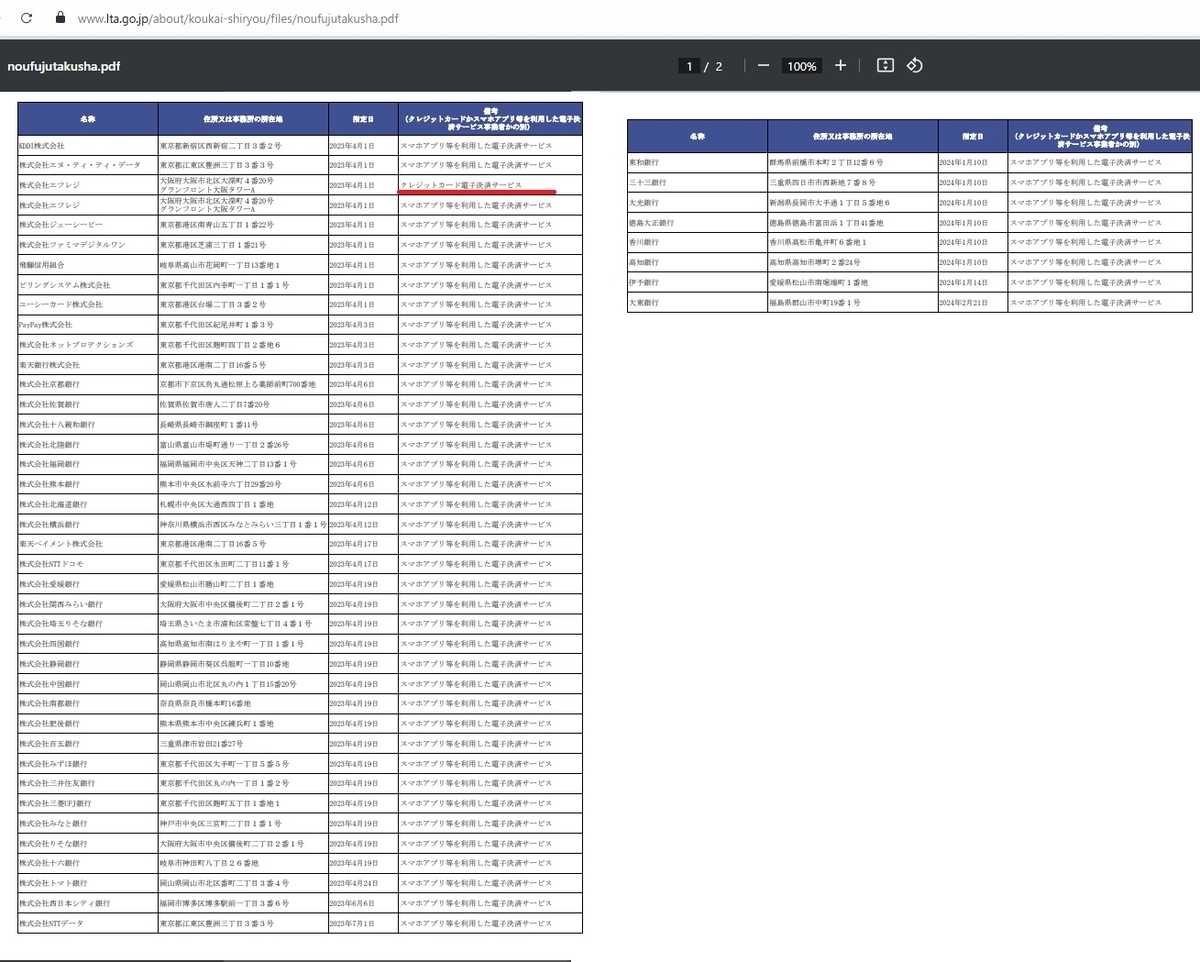Select the 株式会社三井住友銀行 cell
Screen dimensions: 1200x962
[88, 783]
